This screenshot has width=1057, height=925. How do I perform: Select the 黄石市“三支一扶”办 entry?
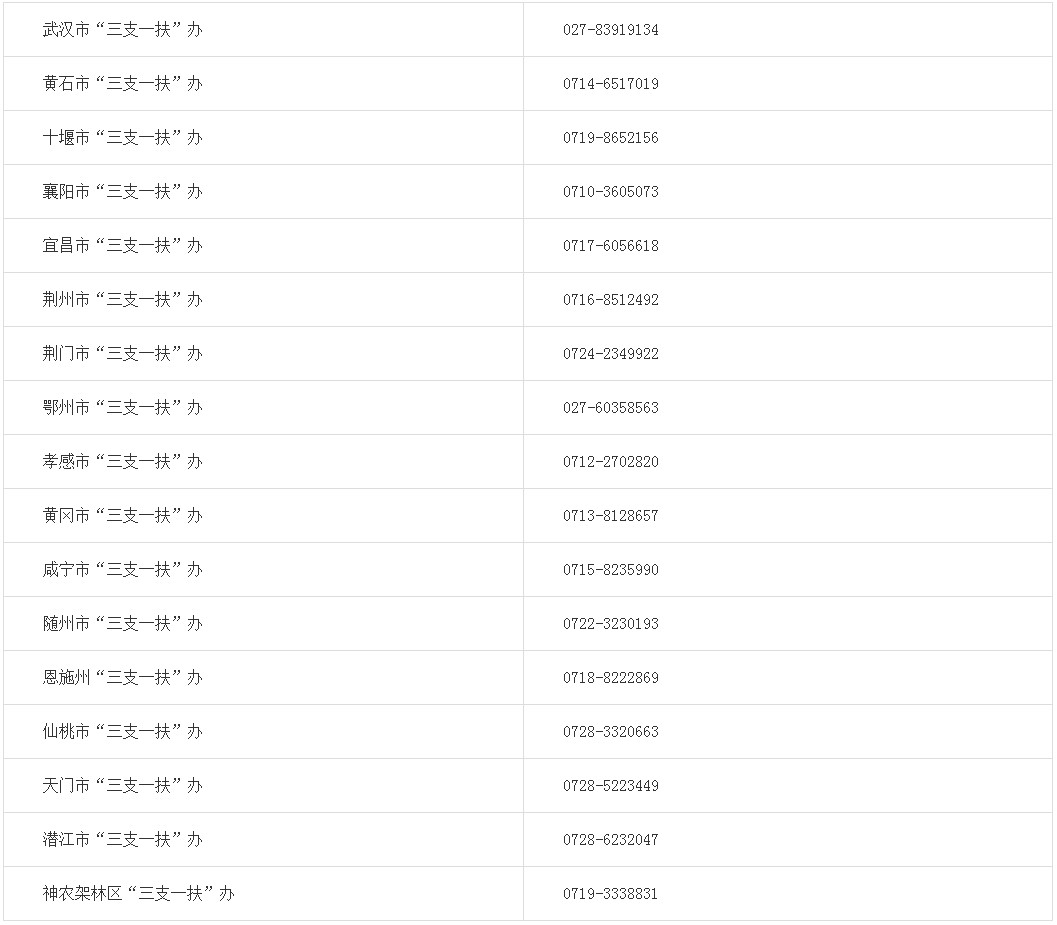tap(122, 84)
